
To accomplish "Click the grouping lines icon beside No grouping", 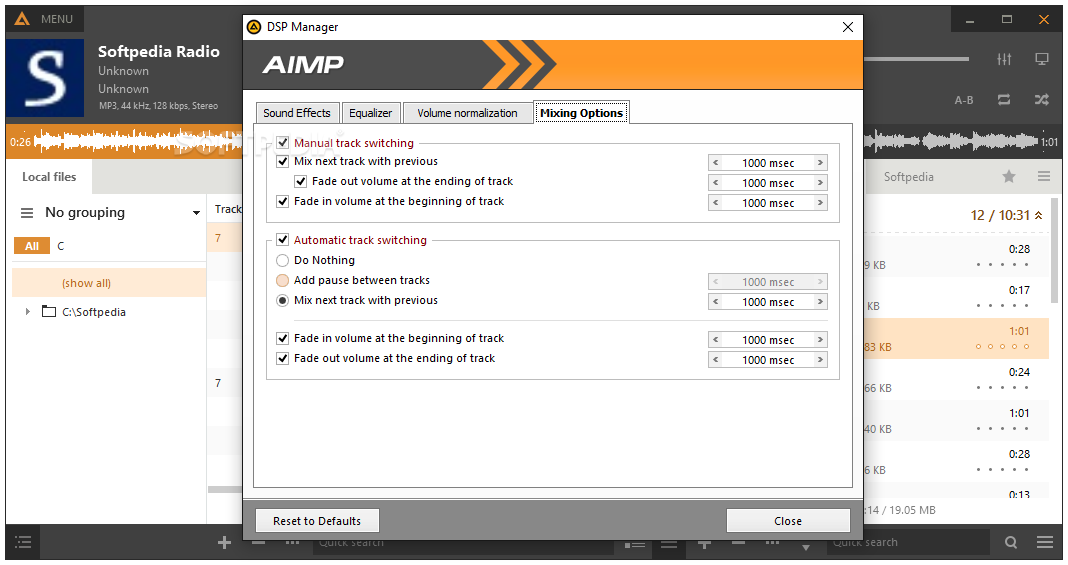I will 27,213.
